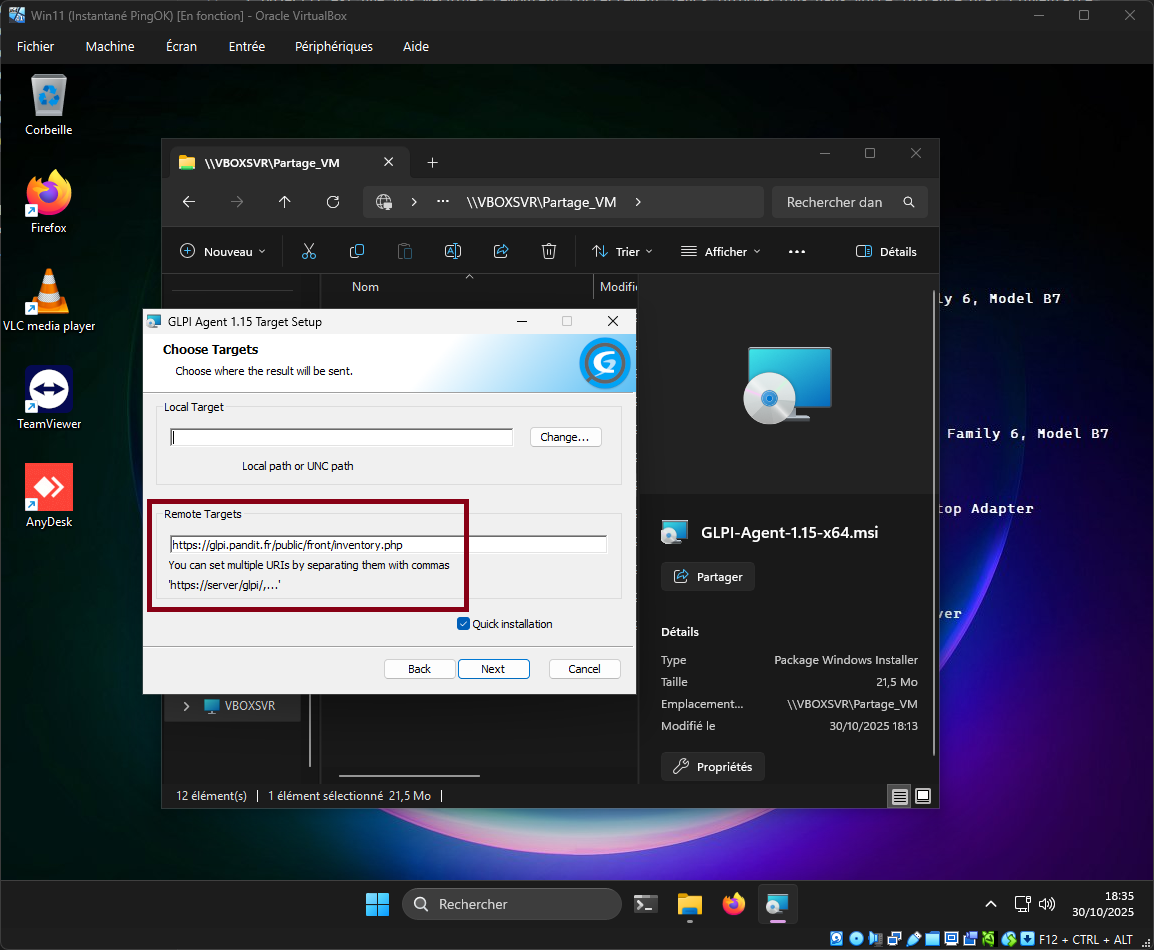
Task: Uncheck the Quick installation checkbox
Action: tap(463, 624)
